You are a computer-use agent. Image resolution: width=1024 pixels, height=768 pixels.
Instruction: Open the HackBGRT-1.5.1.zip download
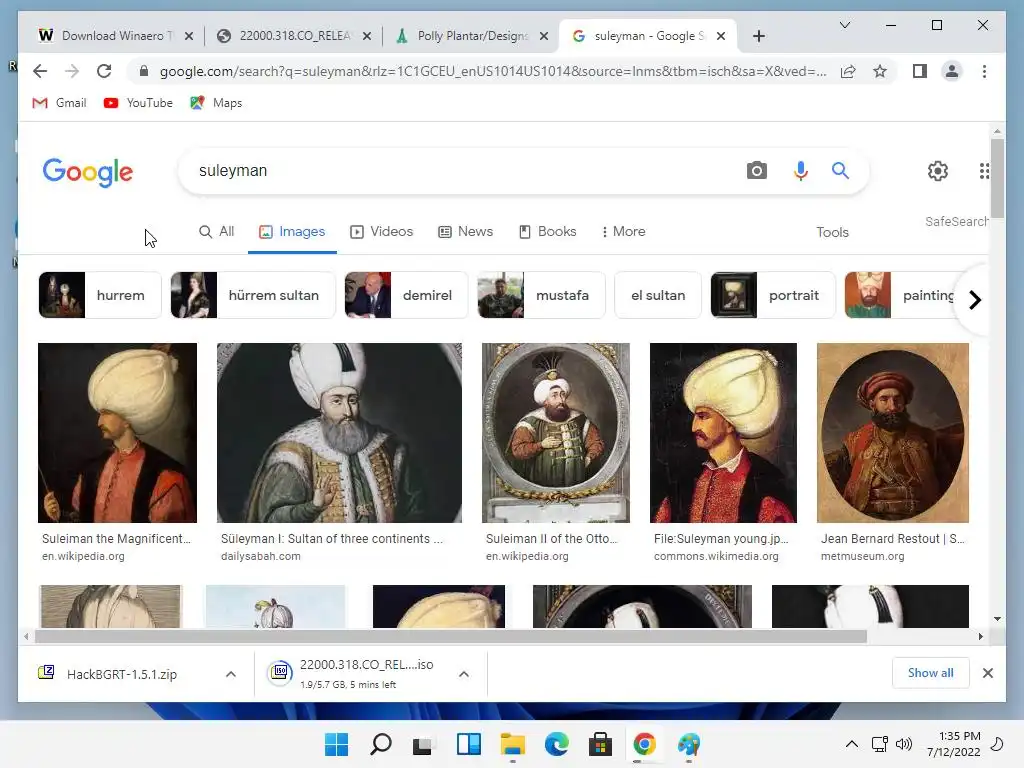pos(122,674)
